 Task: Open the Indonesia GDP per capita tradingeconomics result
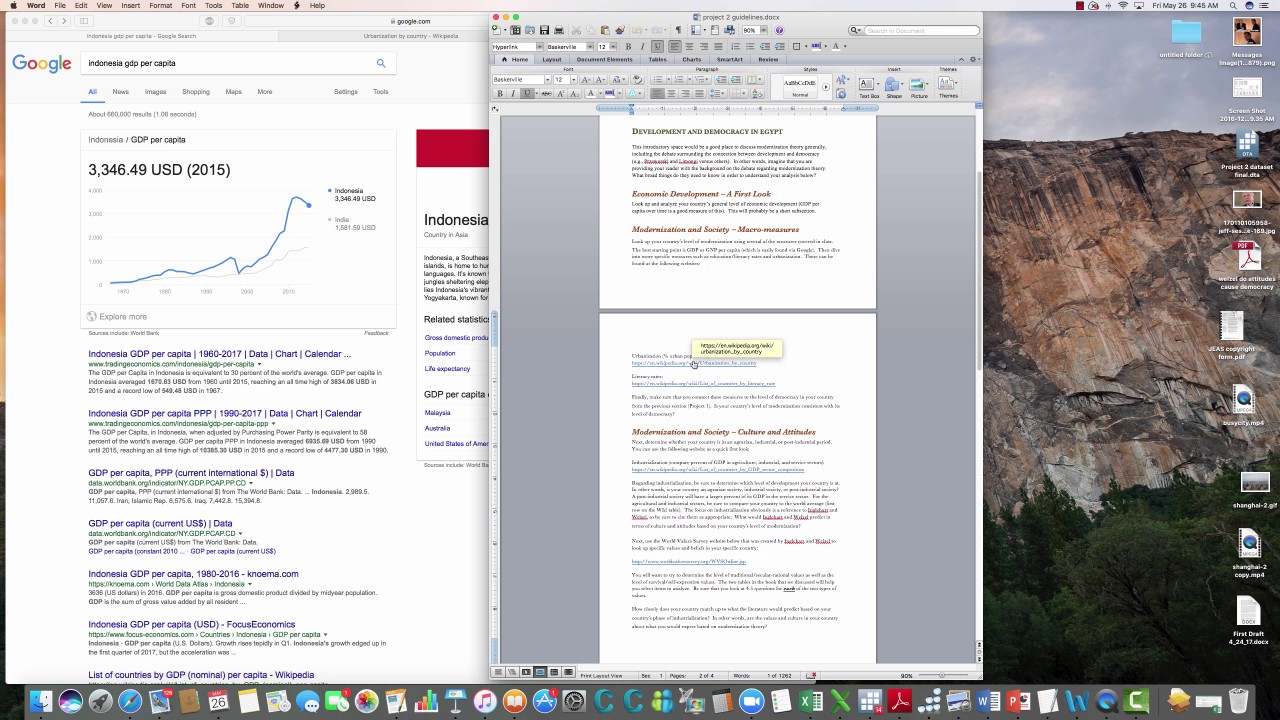pos(219,354)
